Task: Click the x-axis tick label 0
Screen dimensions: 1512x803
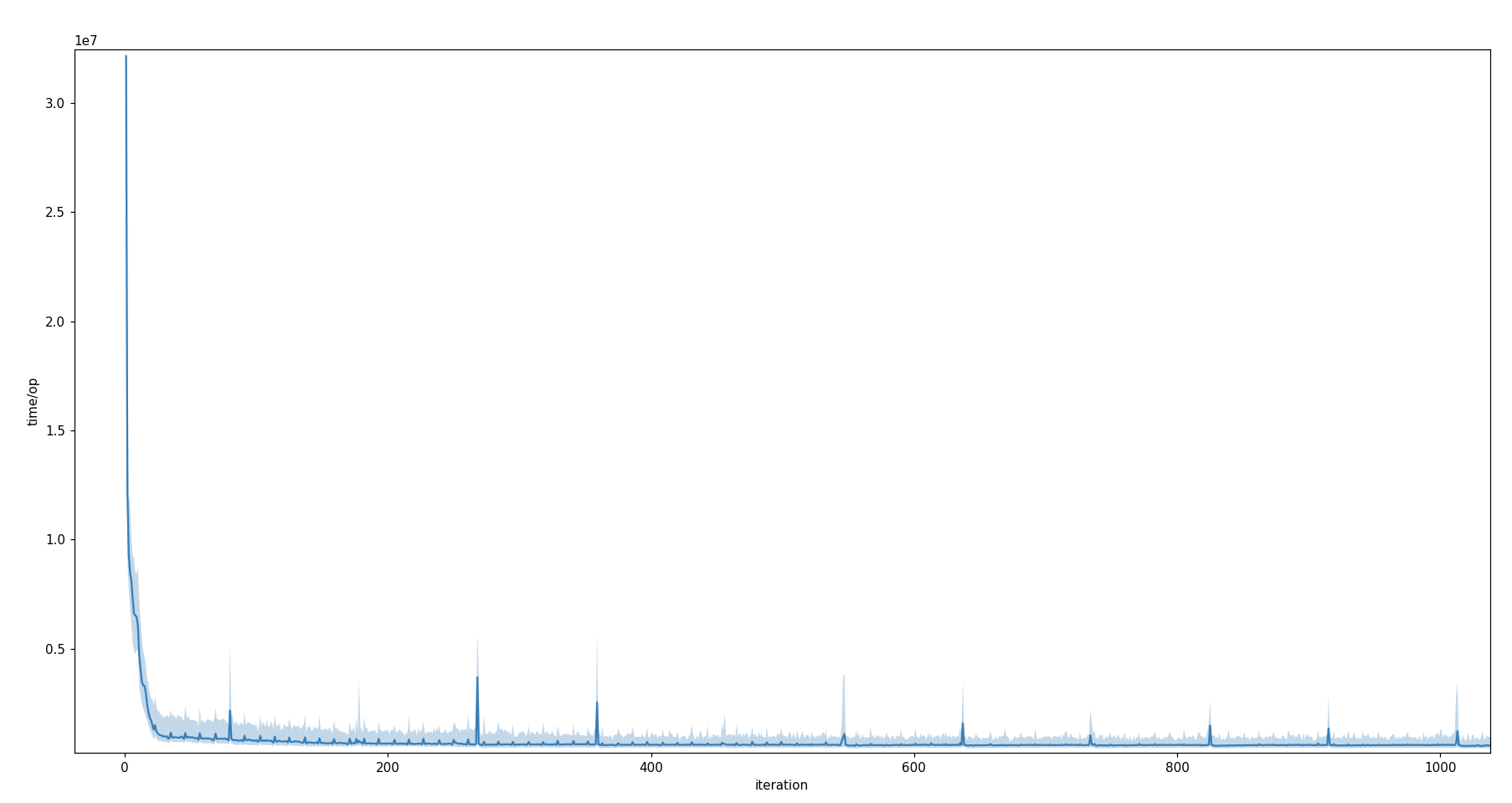Action: [x=125, y=767]
